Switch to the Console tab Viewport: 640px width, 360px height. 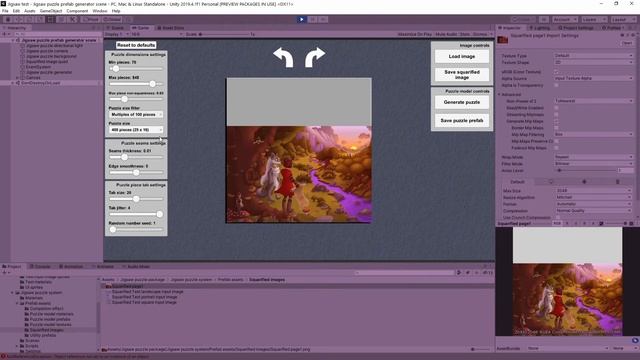click(x=41, y=267)
